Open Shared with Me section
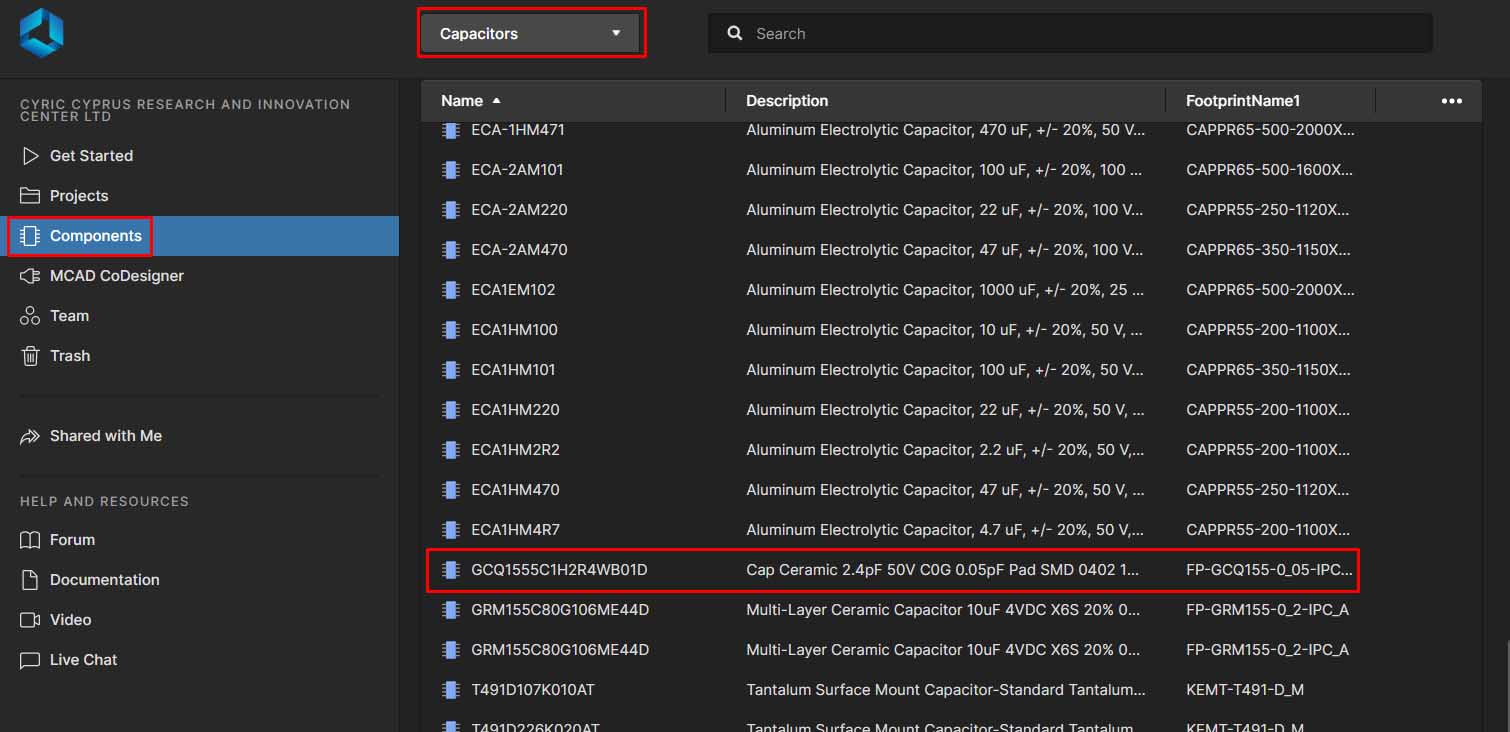This screenshot has width=1510, height=732. point(105,436)
